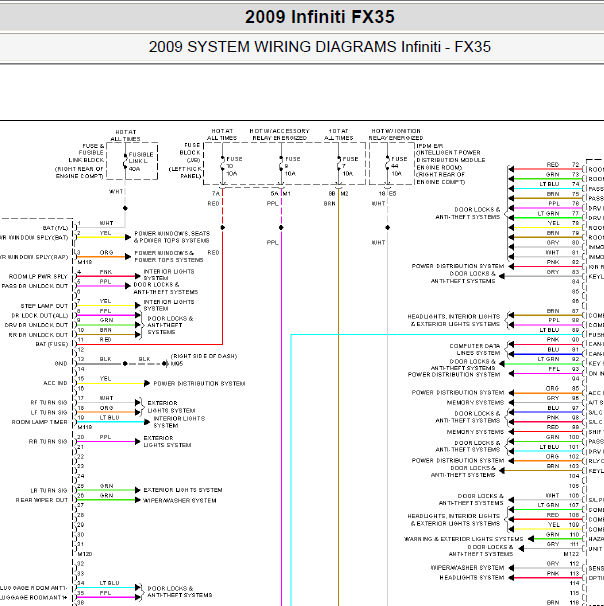Click the "STEP LAMP OUT" pin name

point(44,306)
